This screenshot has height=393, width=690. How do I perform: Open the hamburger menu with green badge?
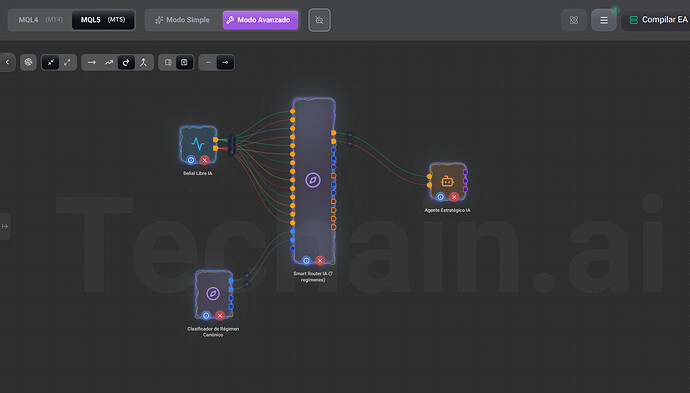click(x=604, y=20)
